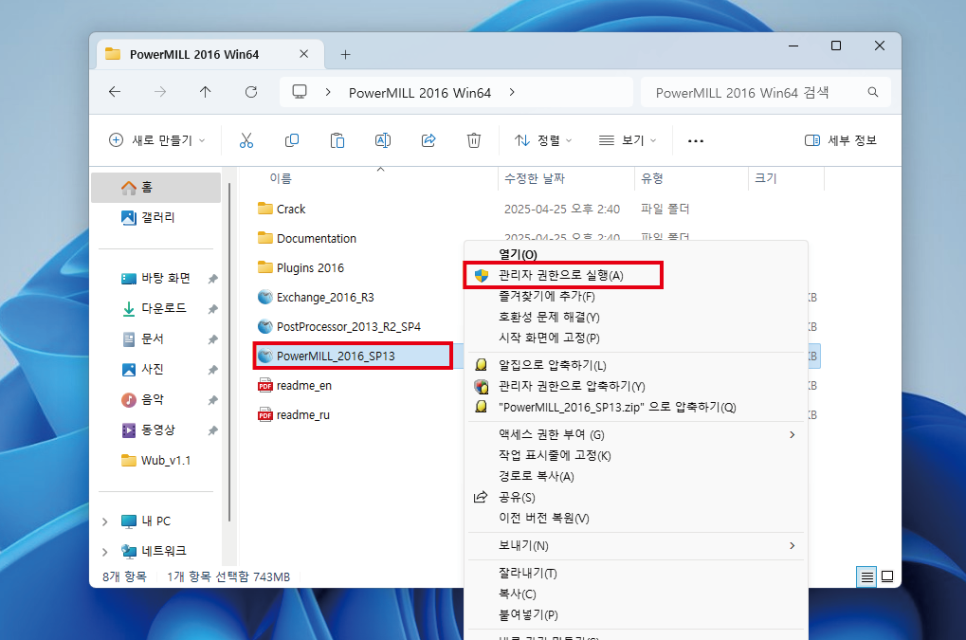Screen dimensions: 966x640
Task: Expand breadcrumb chevron after PowerMILL 2016 Win64
Action: (x=512, y=92)
